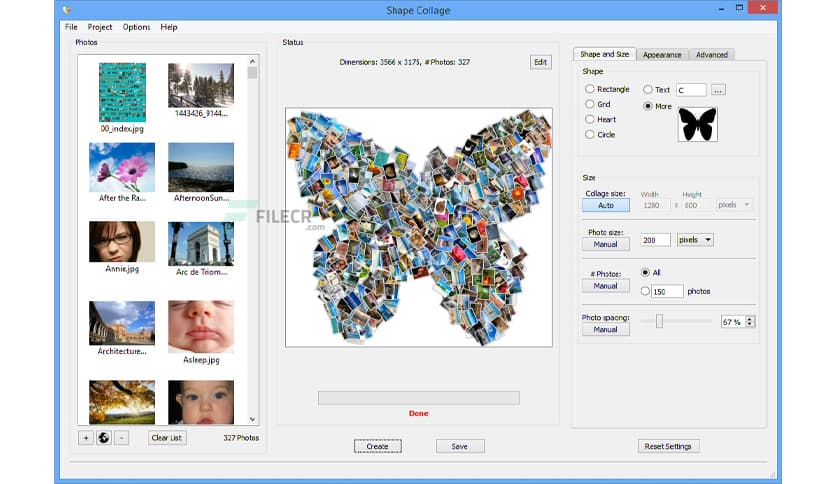Image resolution: width=836 pixels, height=484 pixels.
Task: Select the Rectangle shape option
Action: point(589,89)
